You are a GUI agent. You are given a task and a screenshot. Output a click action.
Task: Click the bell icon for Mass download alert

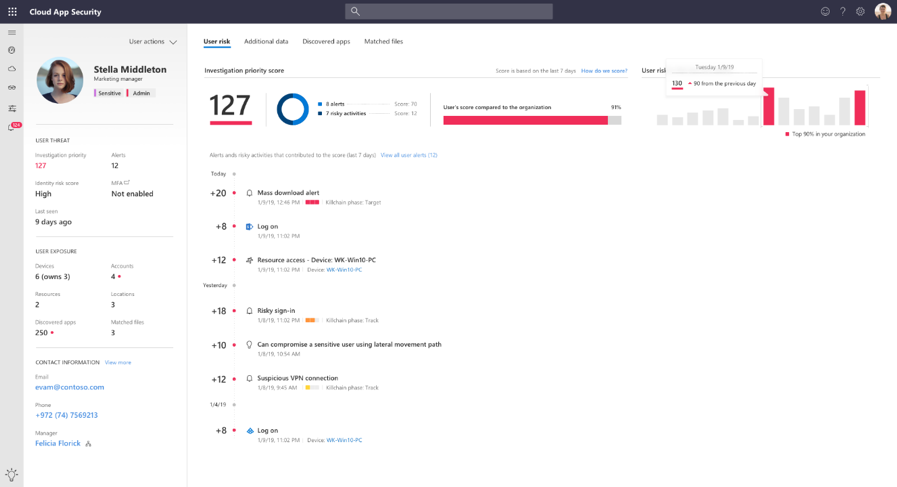249,193
